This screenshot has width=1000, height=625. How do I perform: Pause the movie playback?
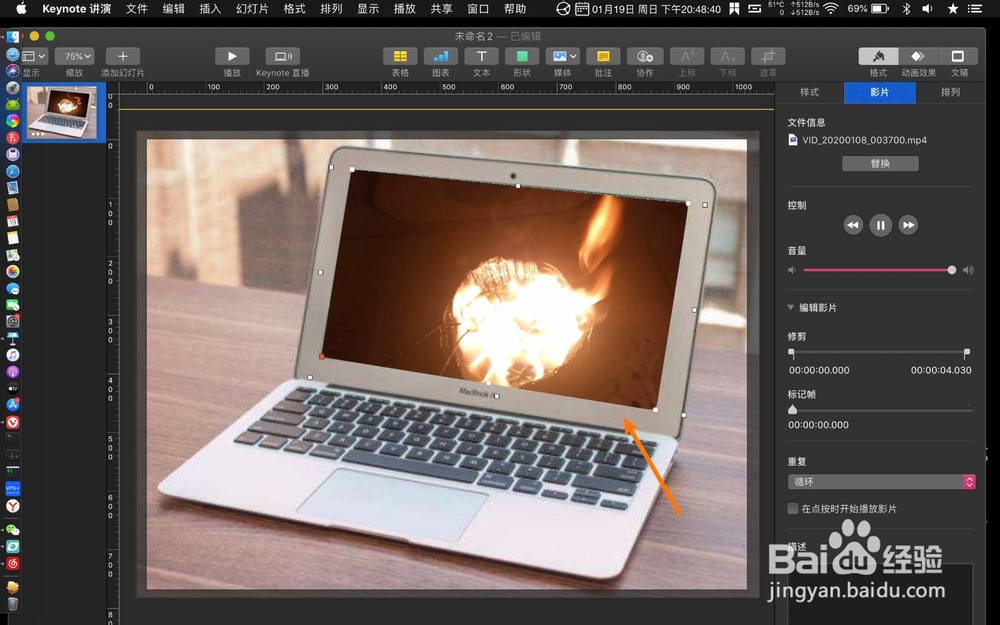pos(881,224)
